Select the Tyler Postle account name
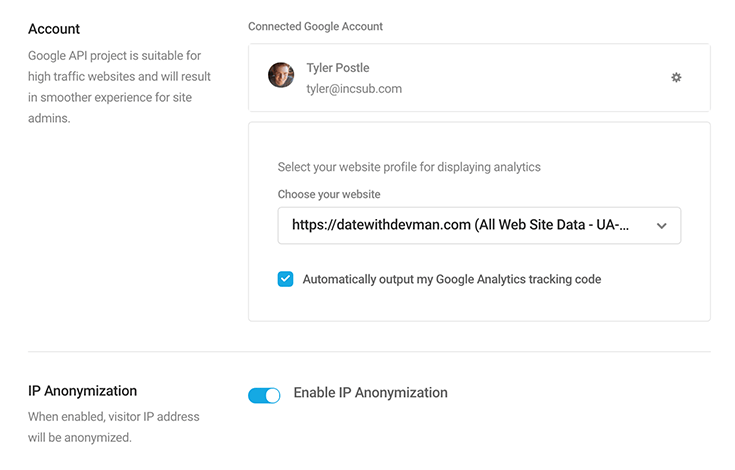This screenshot has height=470, width=735. click(x=338, y=68)
